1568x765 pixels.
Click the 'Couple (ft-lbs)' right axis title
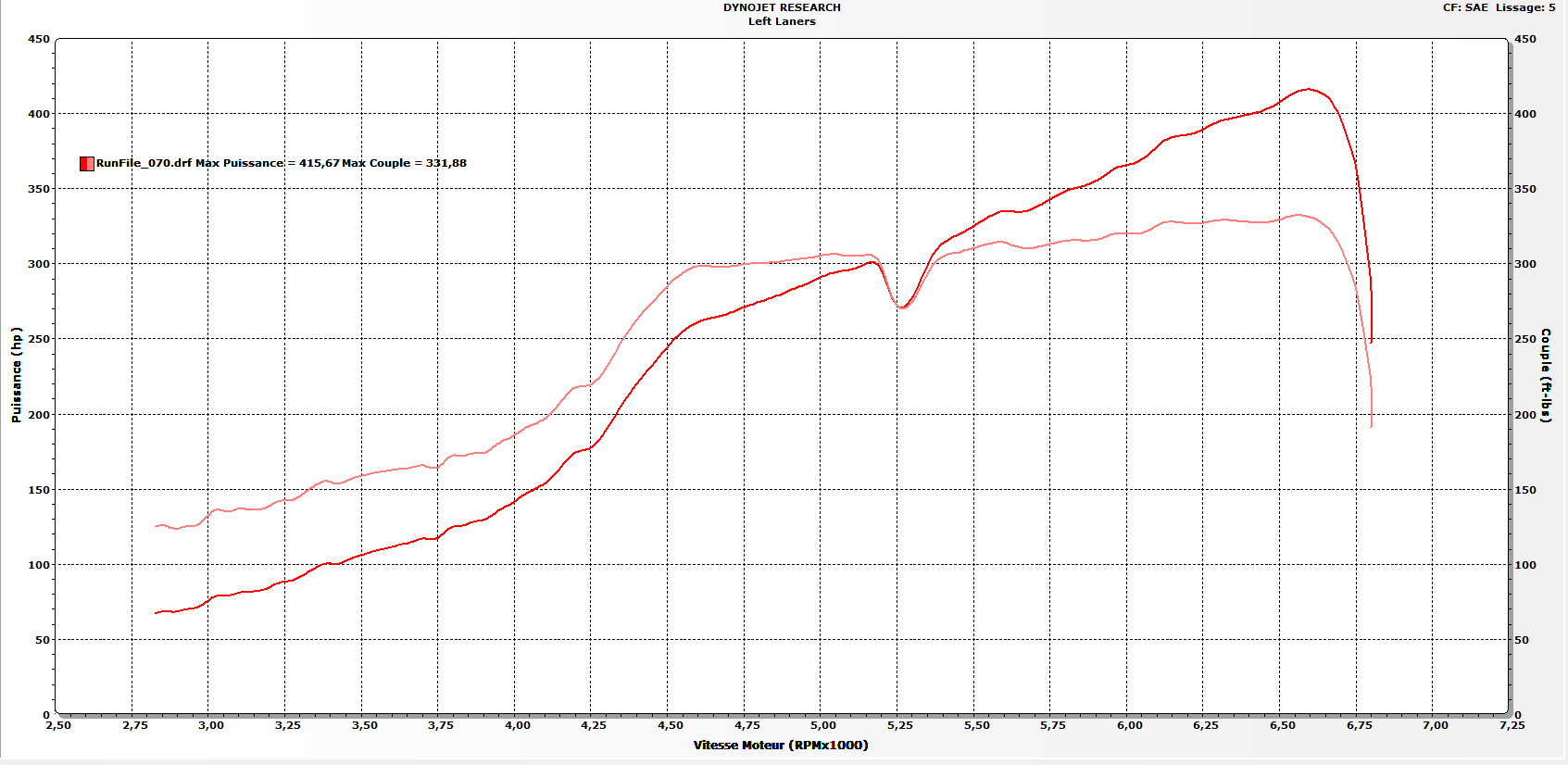1546,375
